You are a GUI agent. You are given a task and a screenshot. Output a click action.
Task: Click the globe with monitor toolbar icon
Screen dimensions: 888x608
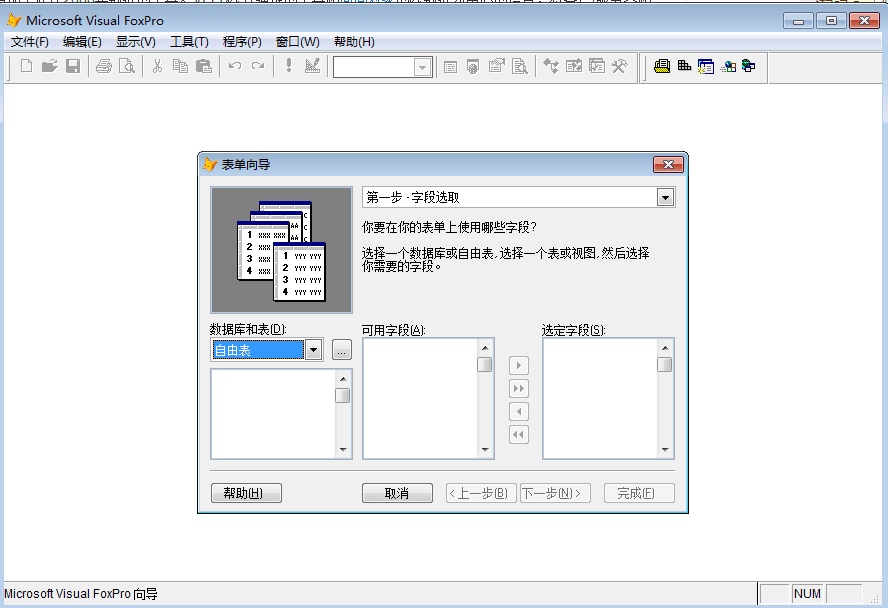749,67
